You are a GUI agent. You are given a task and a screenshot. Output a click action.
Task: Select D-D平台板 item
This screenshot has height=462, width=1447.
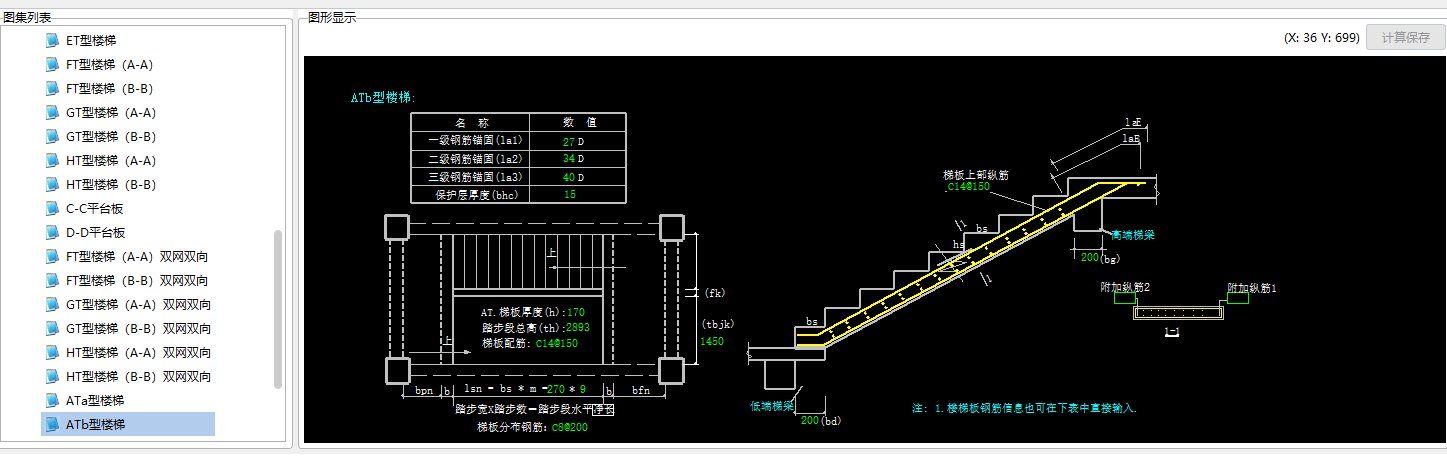point(95,233)
